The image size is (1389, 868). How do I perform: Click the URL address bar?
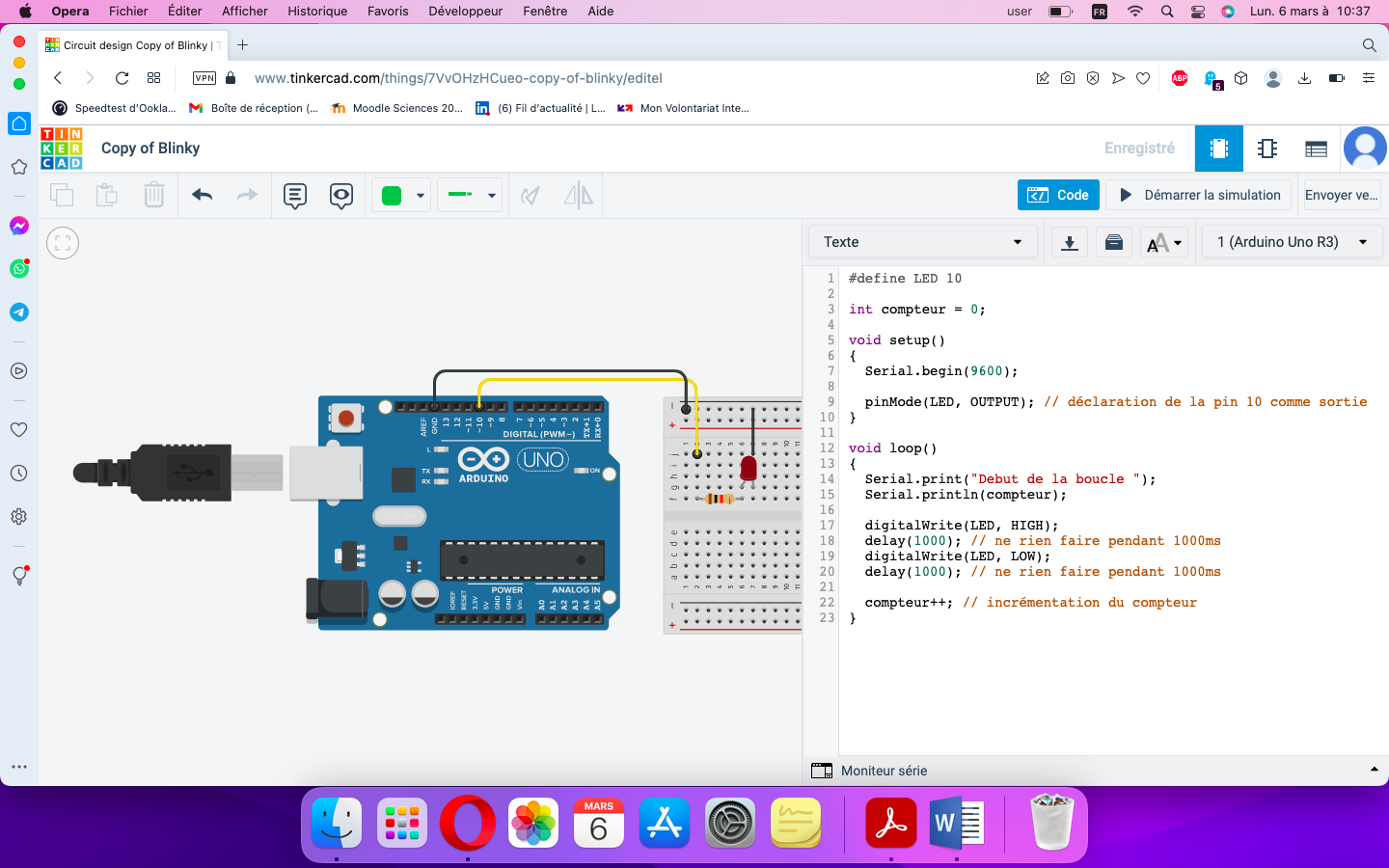click(458, 78)
